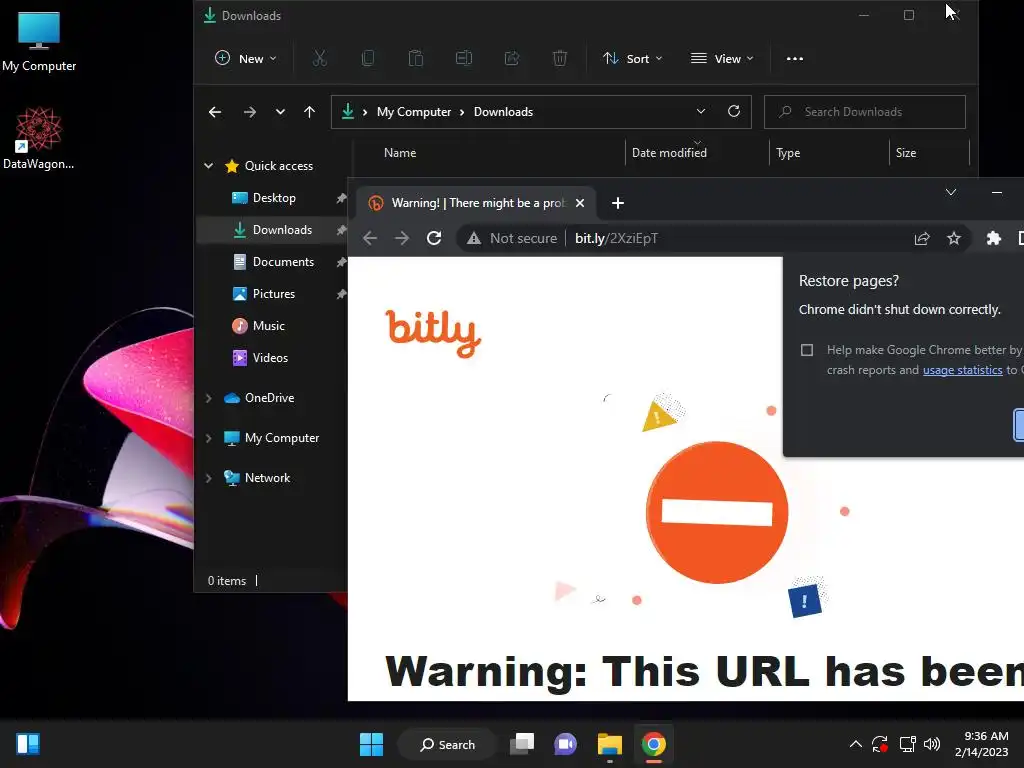
Task: Expand My Computer in the navigation pane
Action: coord(208,438)
